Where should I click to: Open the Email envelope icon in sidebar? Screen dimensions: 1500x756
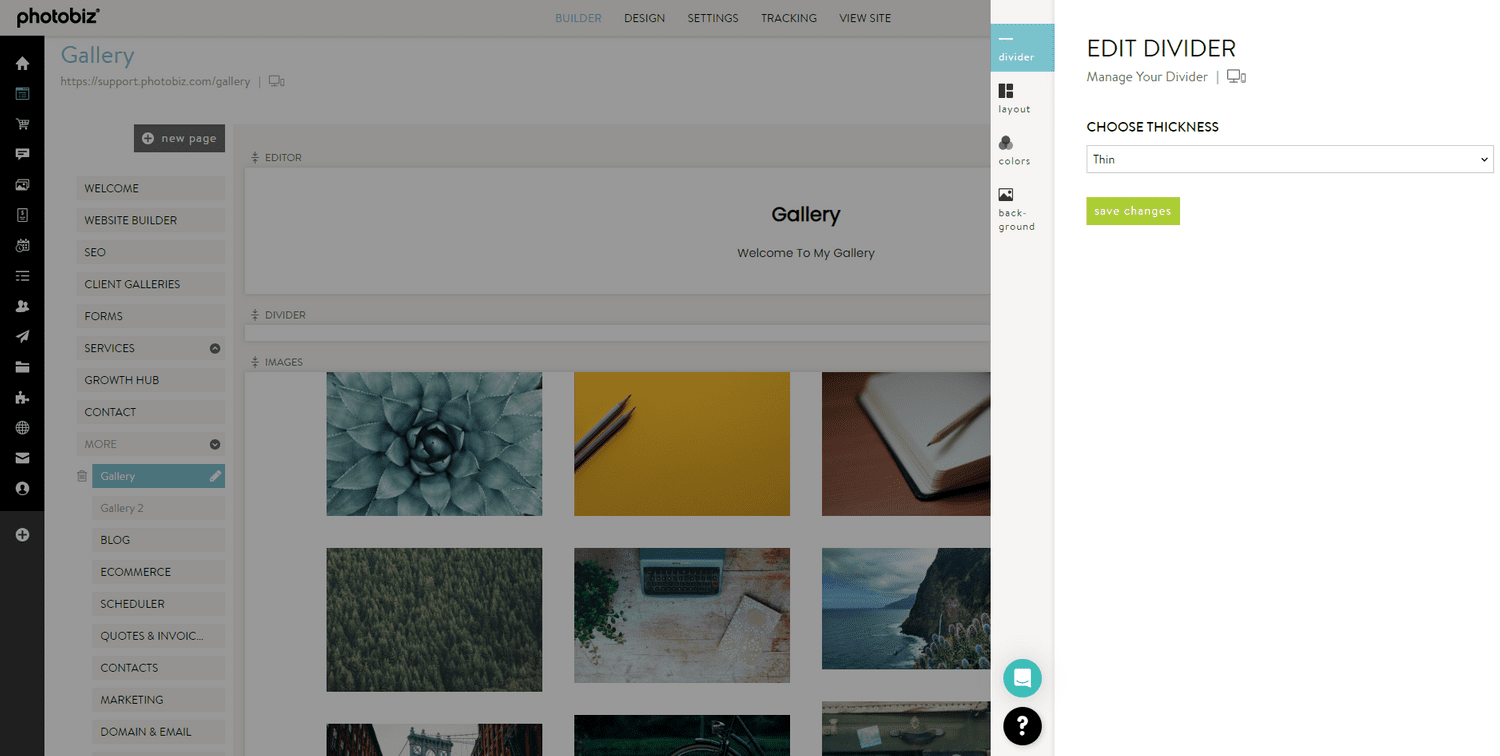click(22, 458)
